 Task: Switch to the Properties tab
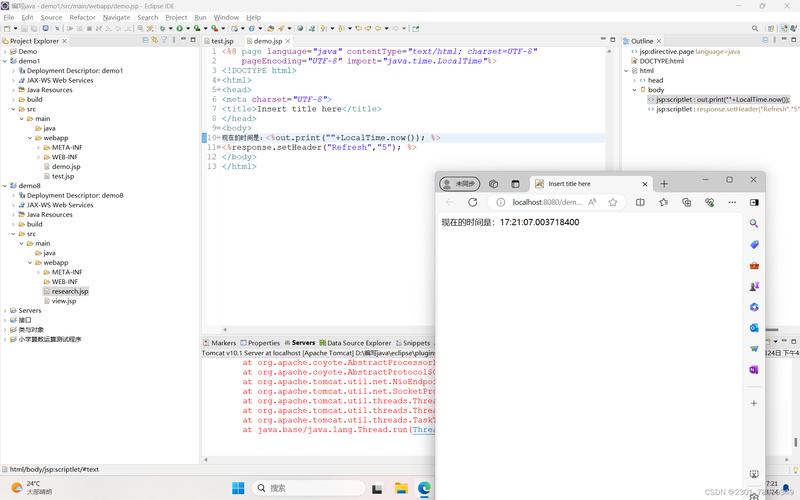tap(260, 343)
